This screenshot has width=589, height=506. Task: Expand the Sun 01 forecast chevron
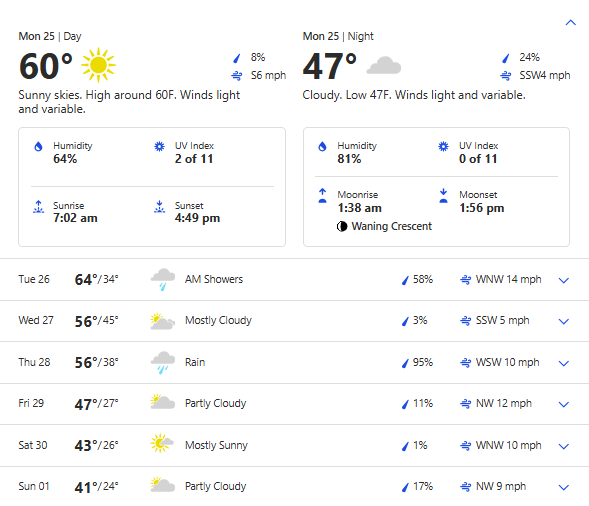click(563, 488)
